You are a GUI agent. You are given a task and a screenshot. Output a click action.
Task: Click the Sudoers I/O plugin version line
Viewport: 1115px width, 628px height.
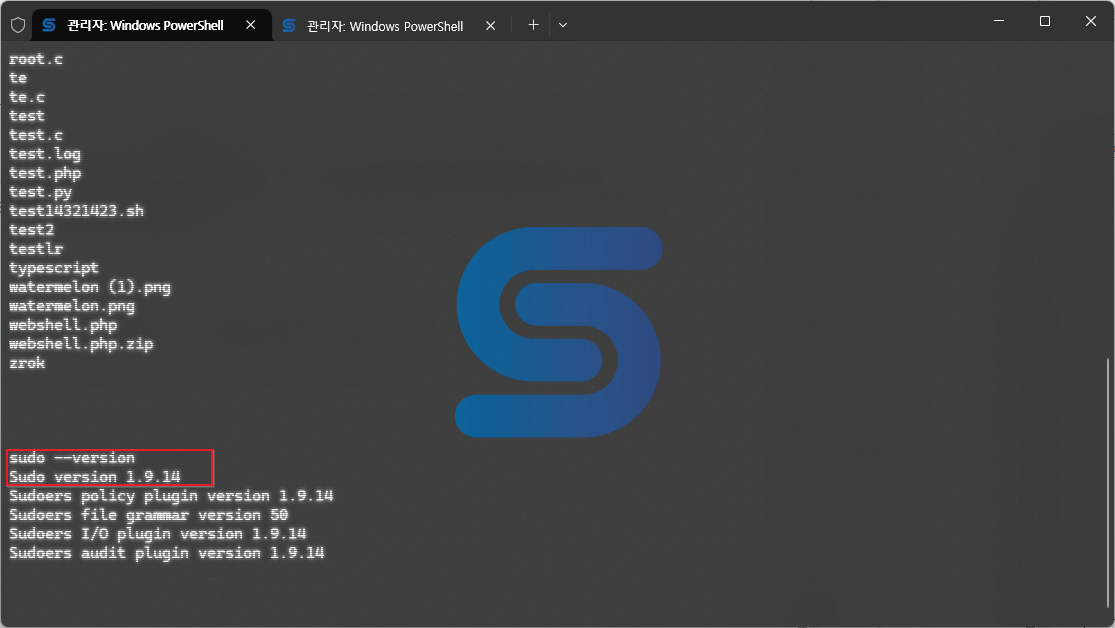(157, 534)
